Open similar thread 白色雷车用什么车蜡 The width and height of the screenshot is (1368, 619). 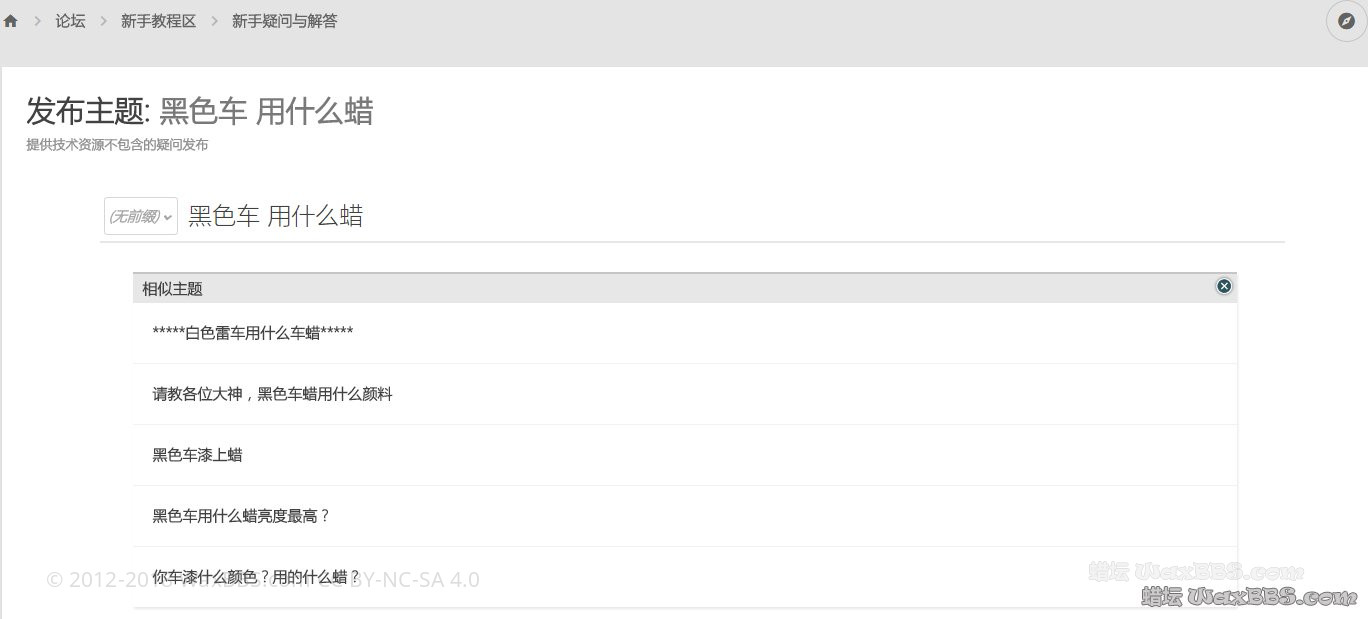tap(252, 333)
